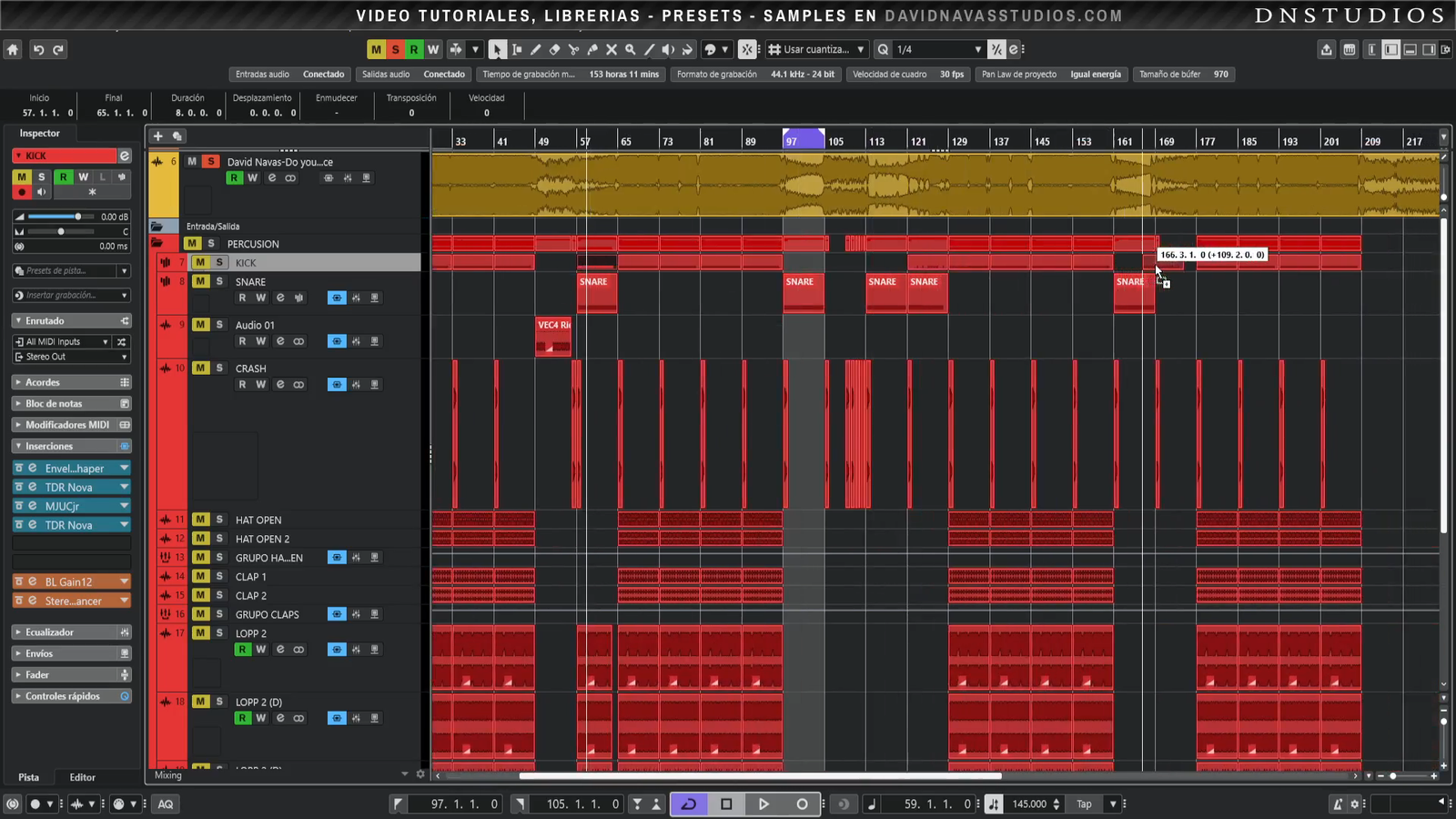Choose the Zoom magnifier tool
1456x819 pixels.
point(630,50)
